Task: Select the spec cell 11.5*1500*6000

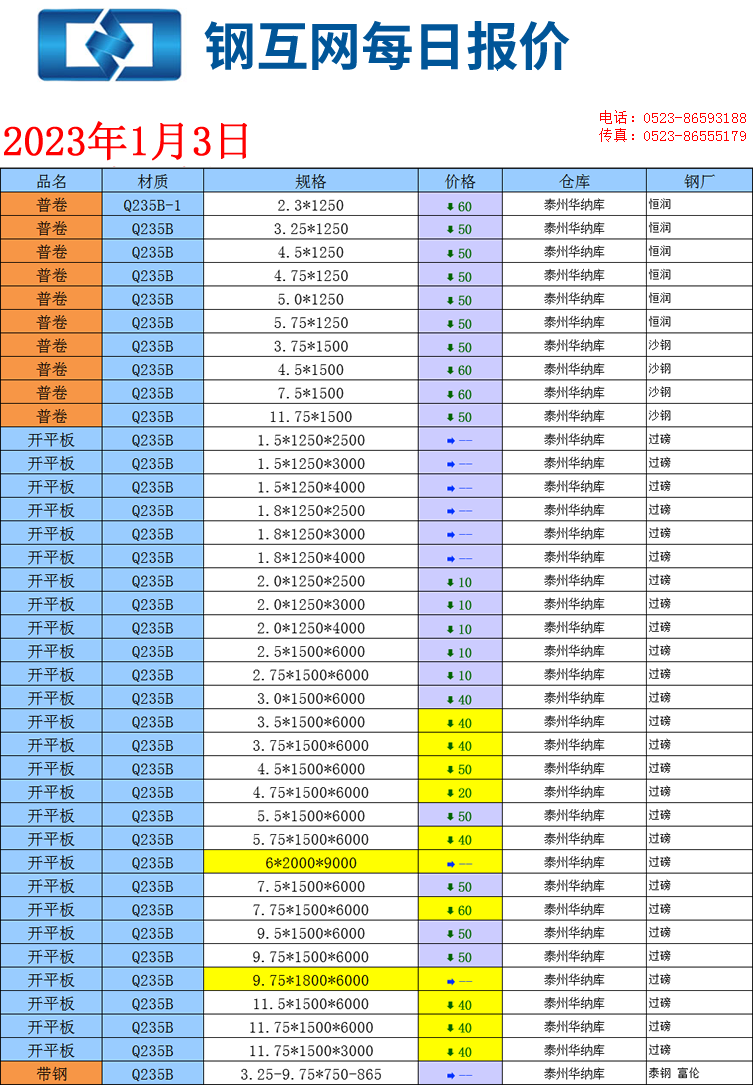Action: pyautogui.click(x=311, y=1004)
